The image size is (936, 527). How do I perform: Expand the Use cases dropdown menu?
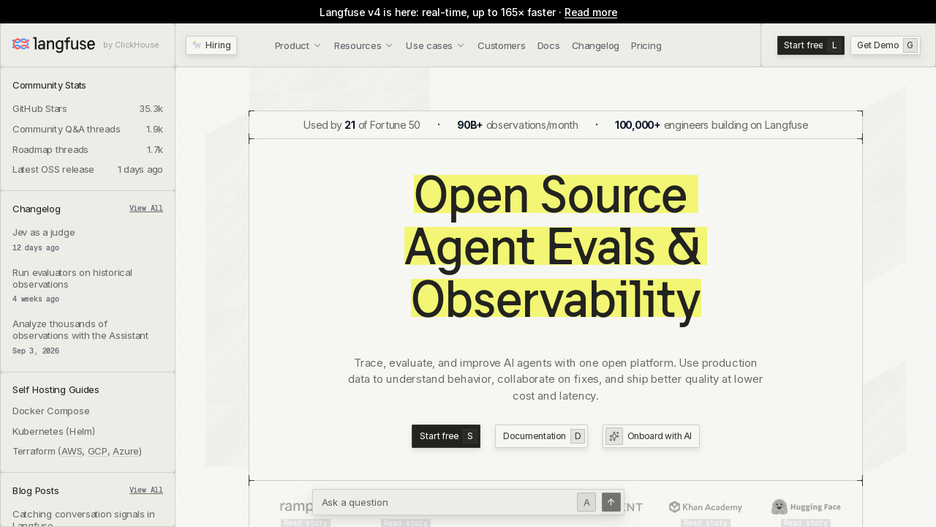click(435, 46)
